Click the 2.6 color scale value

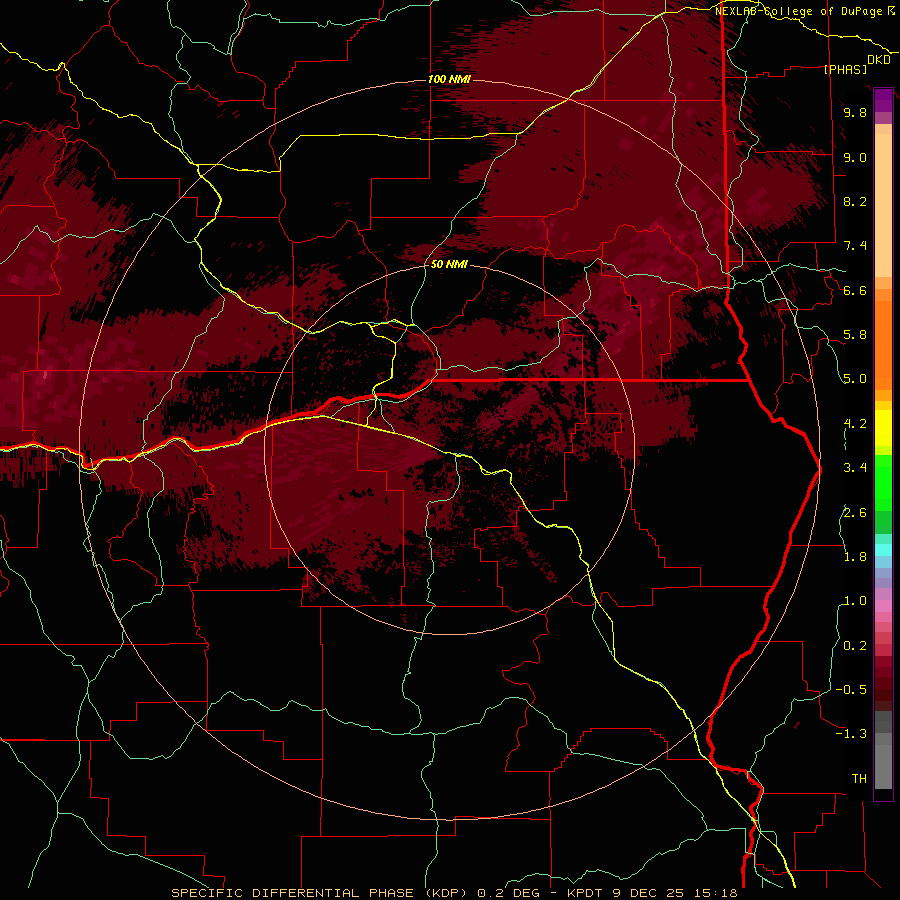(855, 512)
